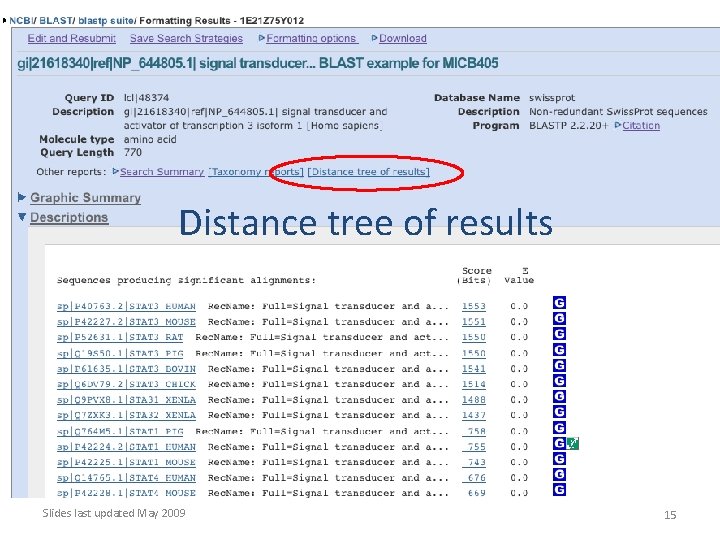This screenshot has height=540, width=720.
Task: Open the Search Summary report
Action: tap(162, 172)
